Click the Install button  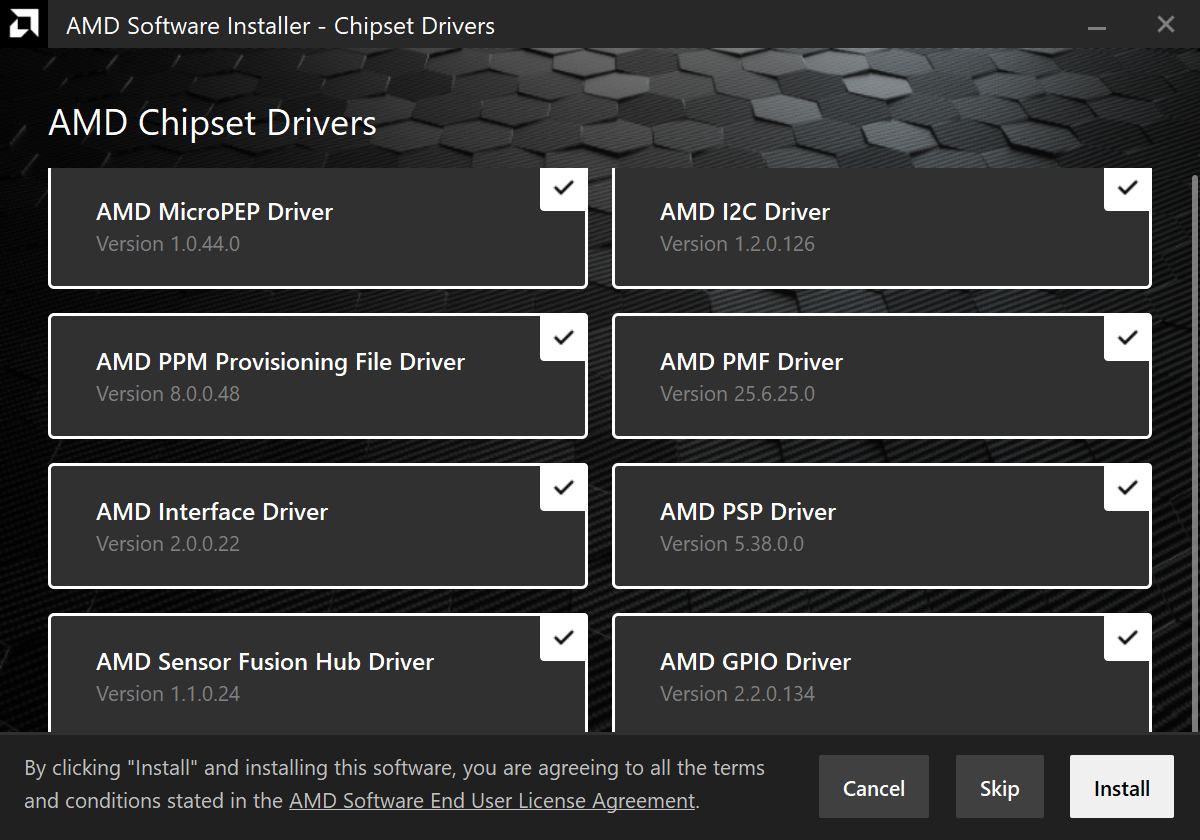pos(1121,787)
